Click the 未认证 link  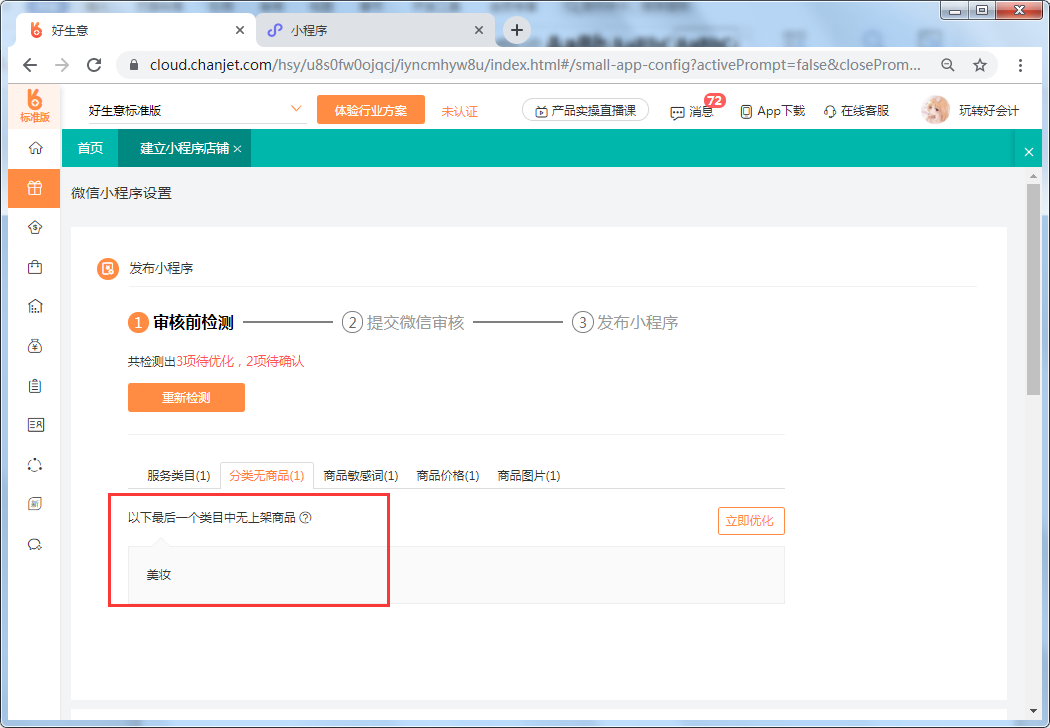pos(459,111)
